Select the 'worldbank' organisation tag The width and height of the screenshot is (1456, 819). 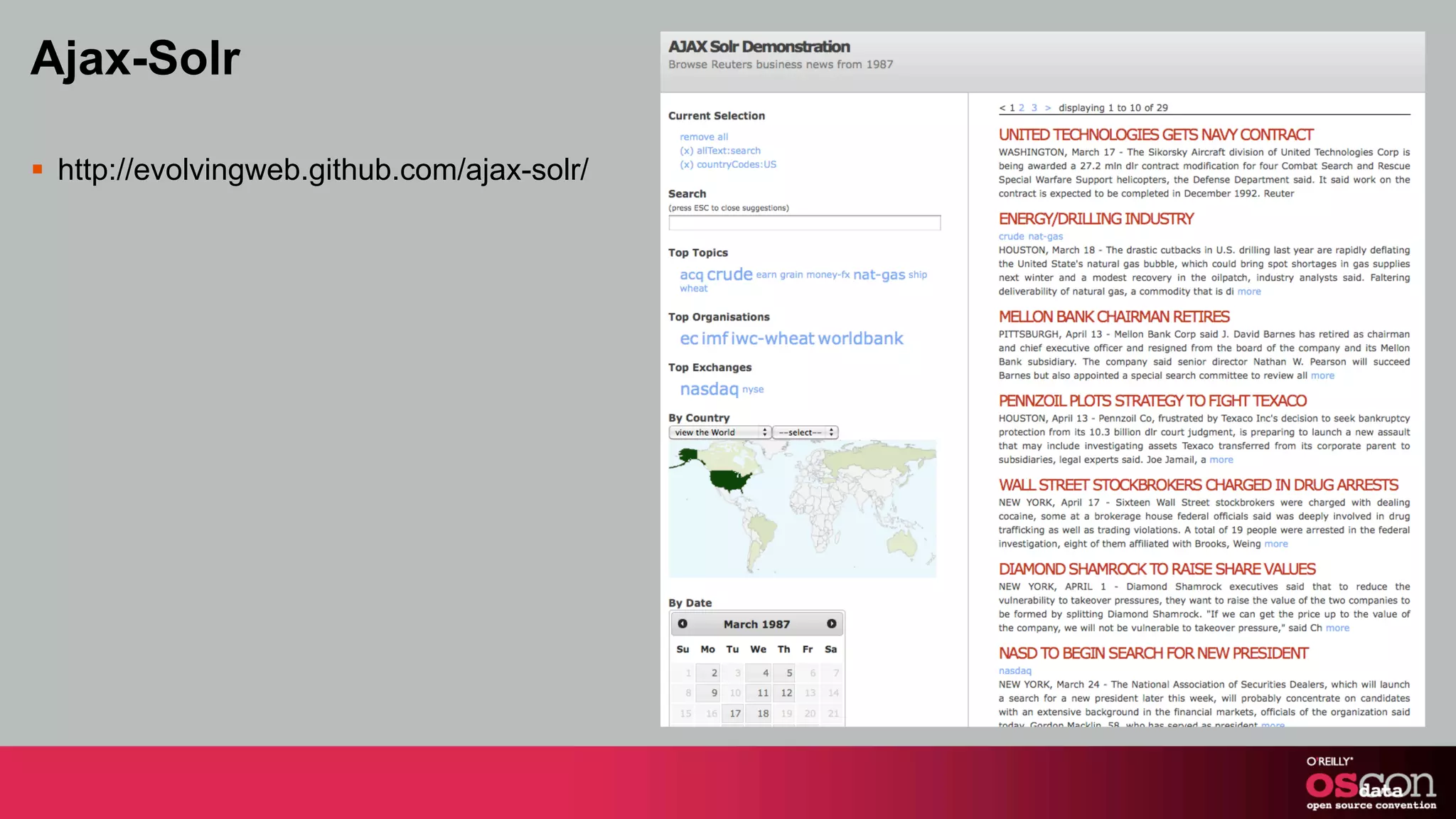point(860,338)
